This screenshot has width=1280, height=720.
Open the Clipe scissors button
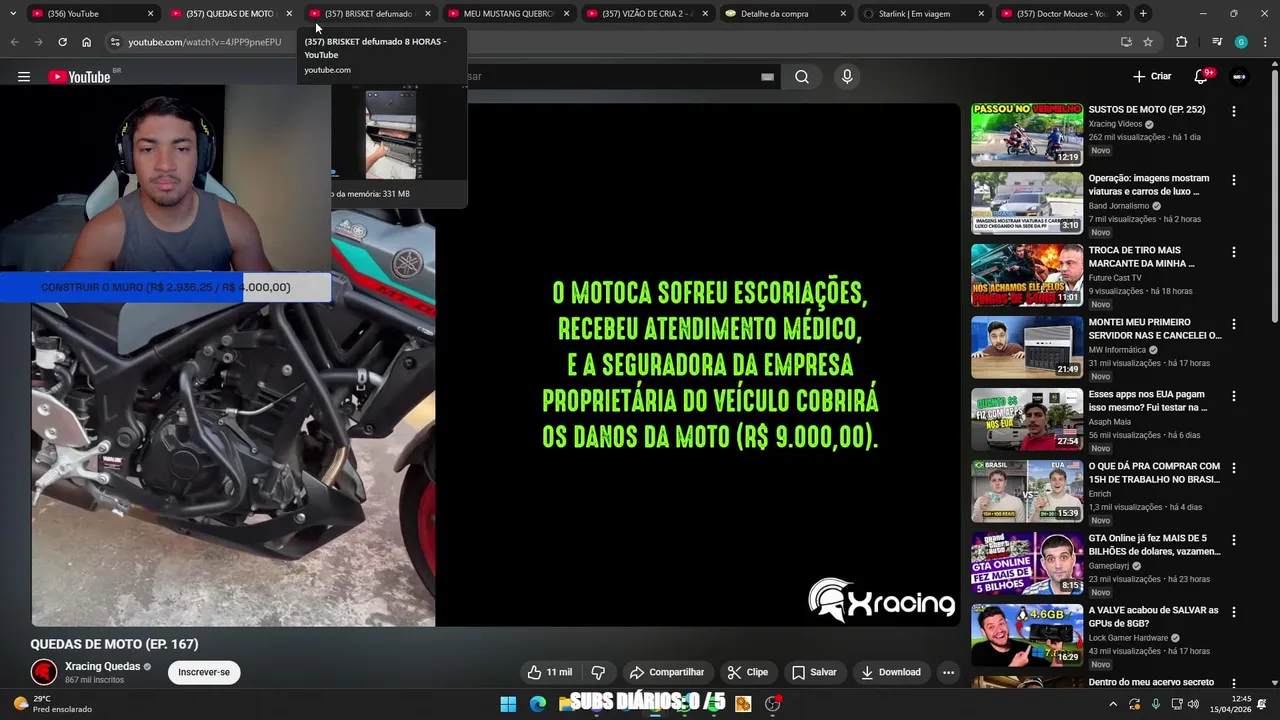point(748,672)
